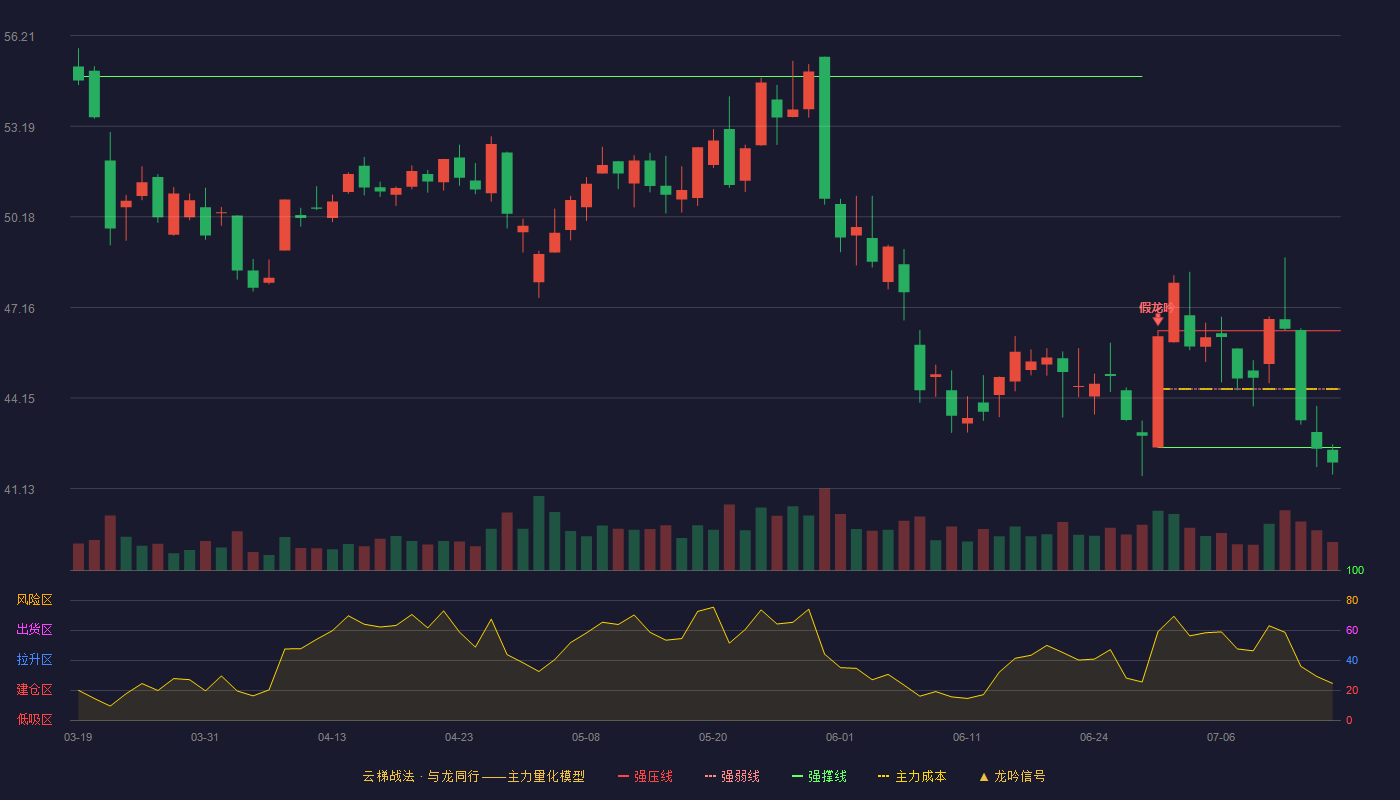Screen dimensions: 1400x800
Task: Click the 04-13 date label
Action: pyautogui.click(x=332, y=737)
